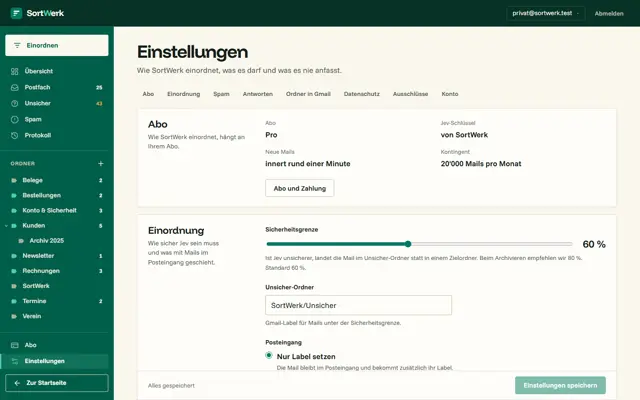The width and height of the screenshot is (640, 400).
Task: Click the Konto & Sicherheit label icon
Action: [x=14, y=211]
